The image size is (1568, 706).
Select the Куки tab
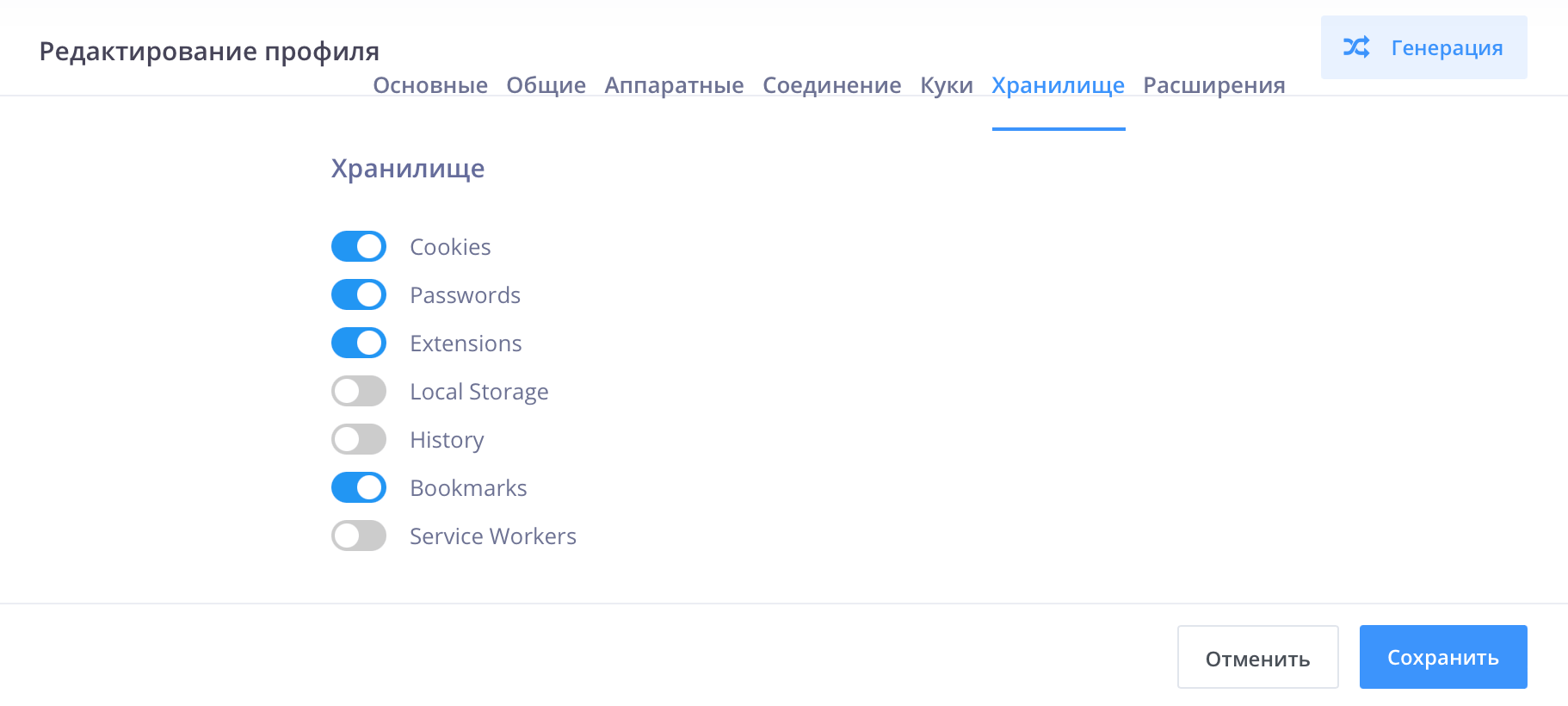[x=947, y=85]
